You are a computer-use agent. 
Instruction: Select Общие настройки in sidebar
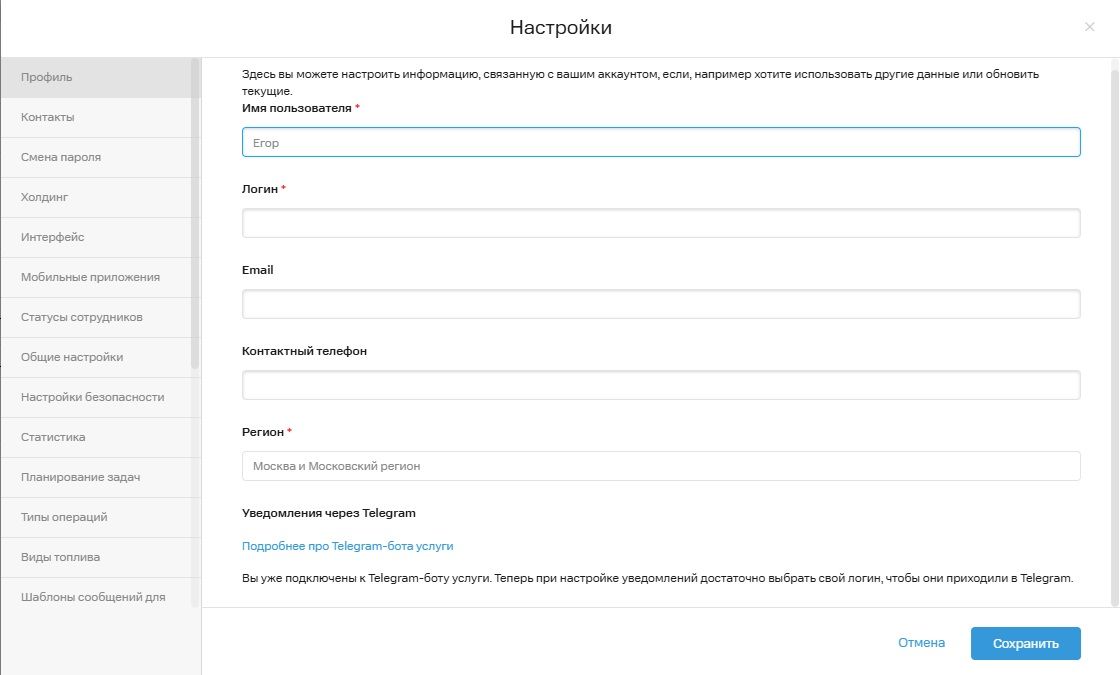[x=72, y=357]
